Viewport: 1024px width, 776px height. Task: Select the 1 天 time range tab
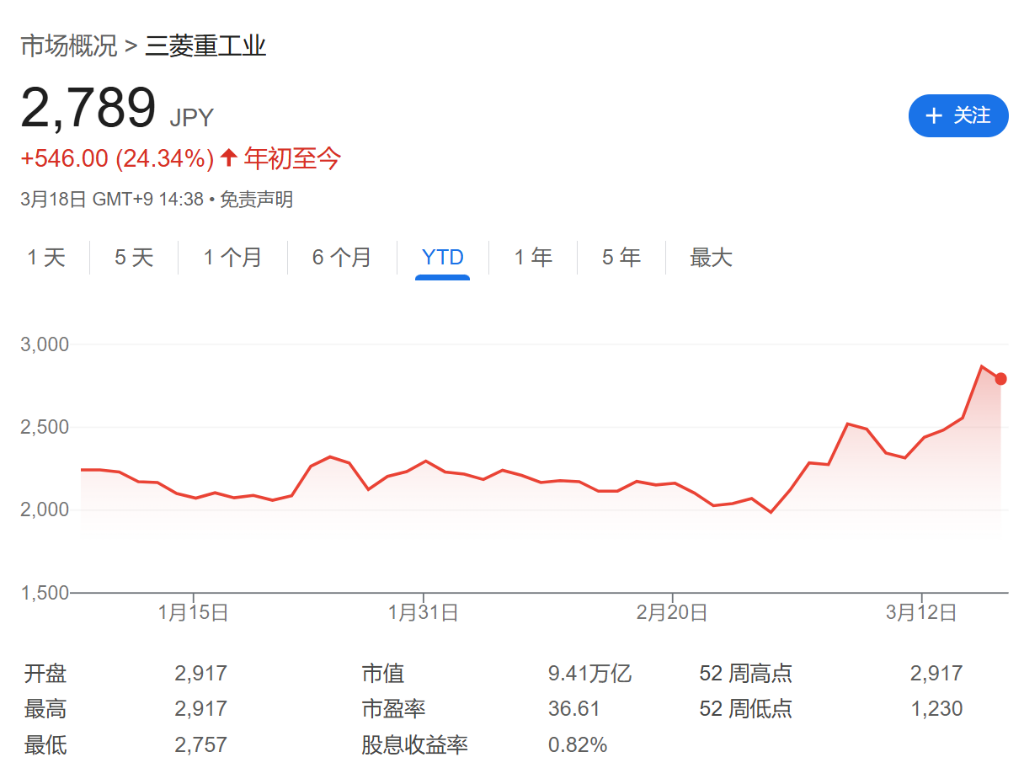[x=46, y=258]
